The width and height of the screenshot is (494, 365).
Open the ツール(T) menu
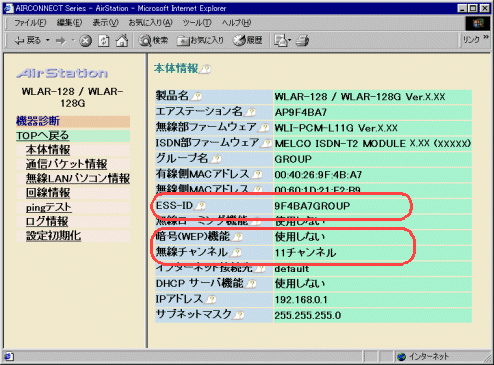pos(197,23)
